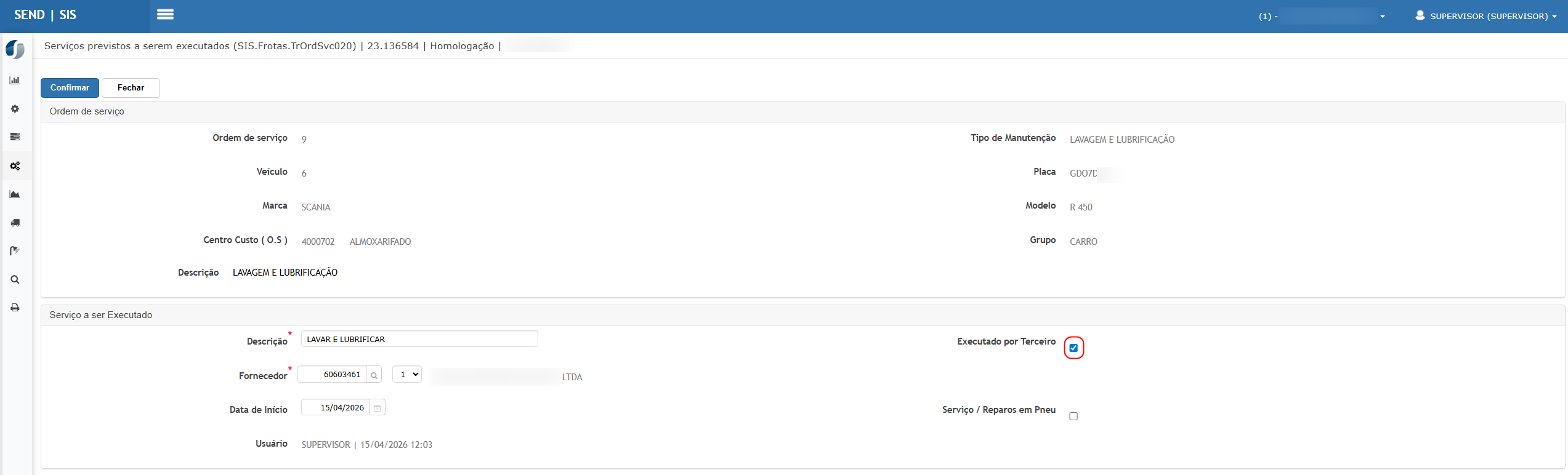The width and height of the screenshot is (1568, 475).
Task: Open the bar chart sidebar icon
Action: click(x=15, y=81)
